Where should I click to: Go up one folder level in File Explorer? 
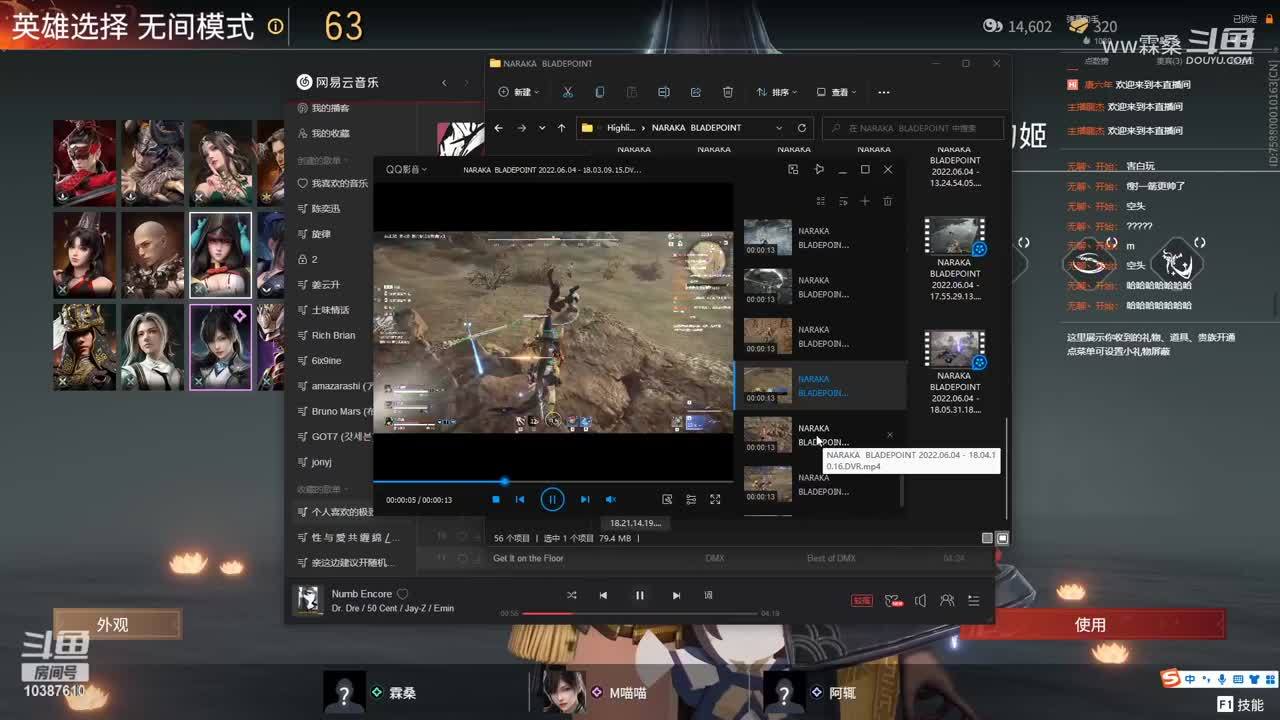(x=561, y=128)
